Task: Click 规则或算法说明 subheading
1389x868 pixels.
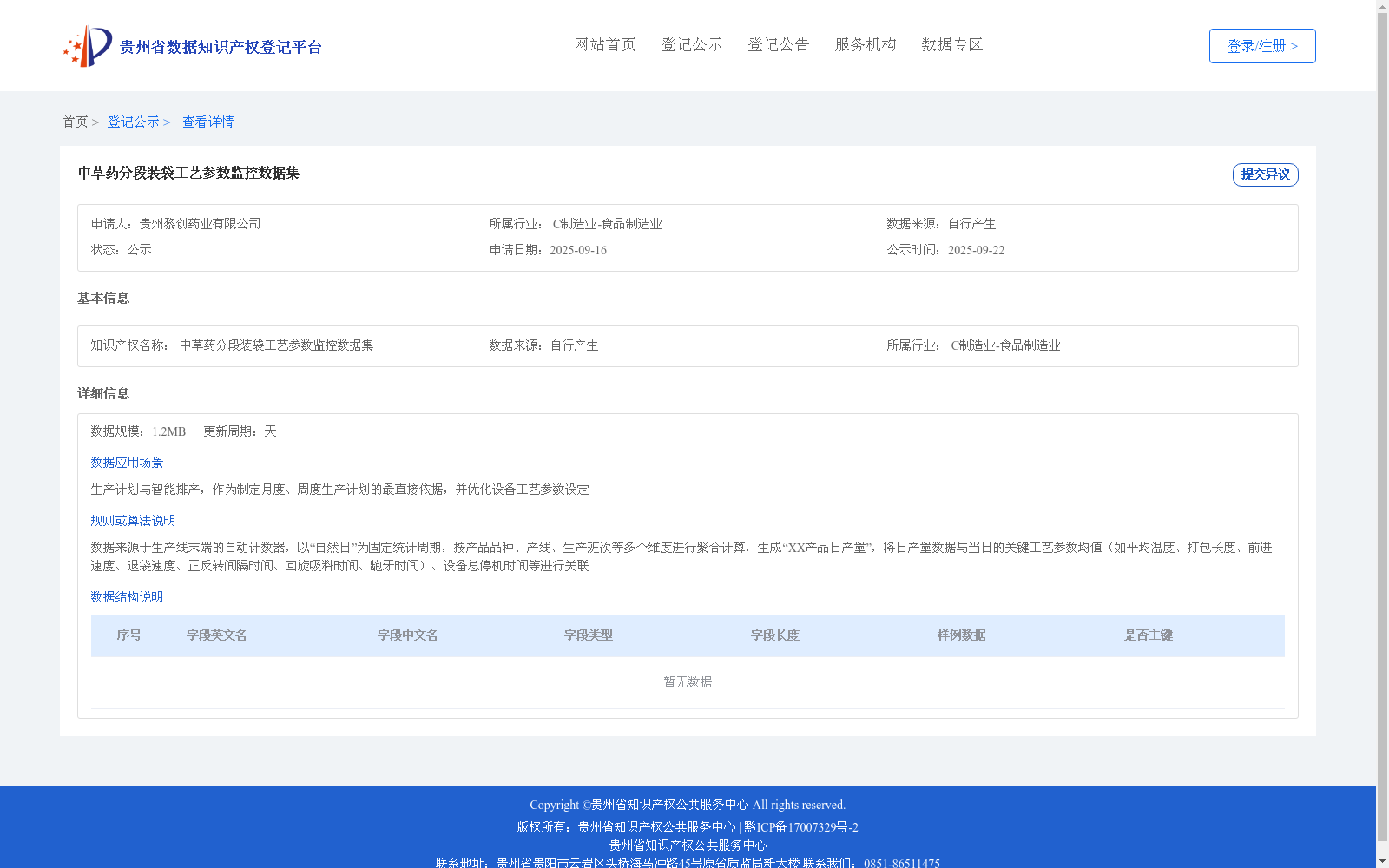Action: click(x=133, y=521)
